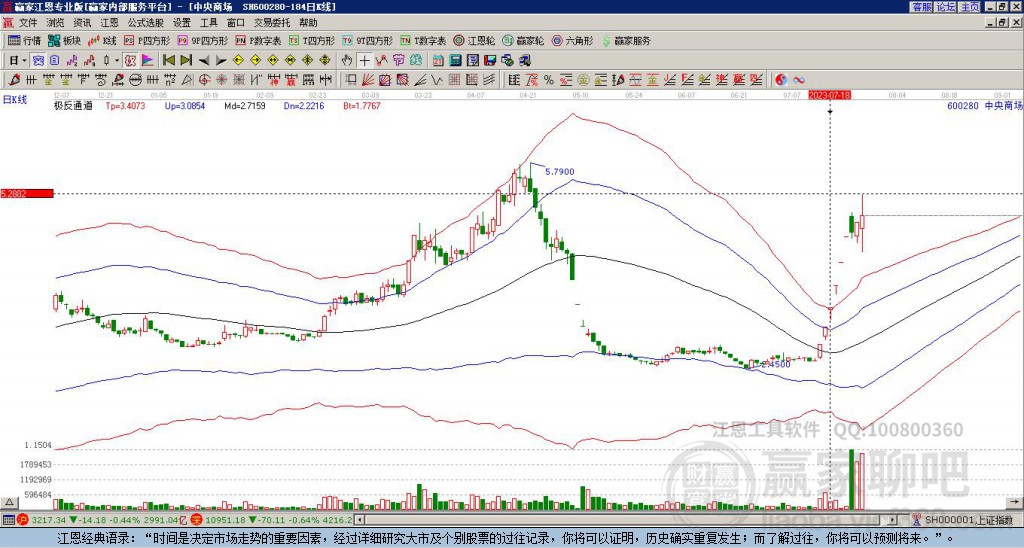Click the 客服 customer service button

[922, 7]
